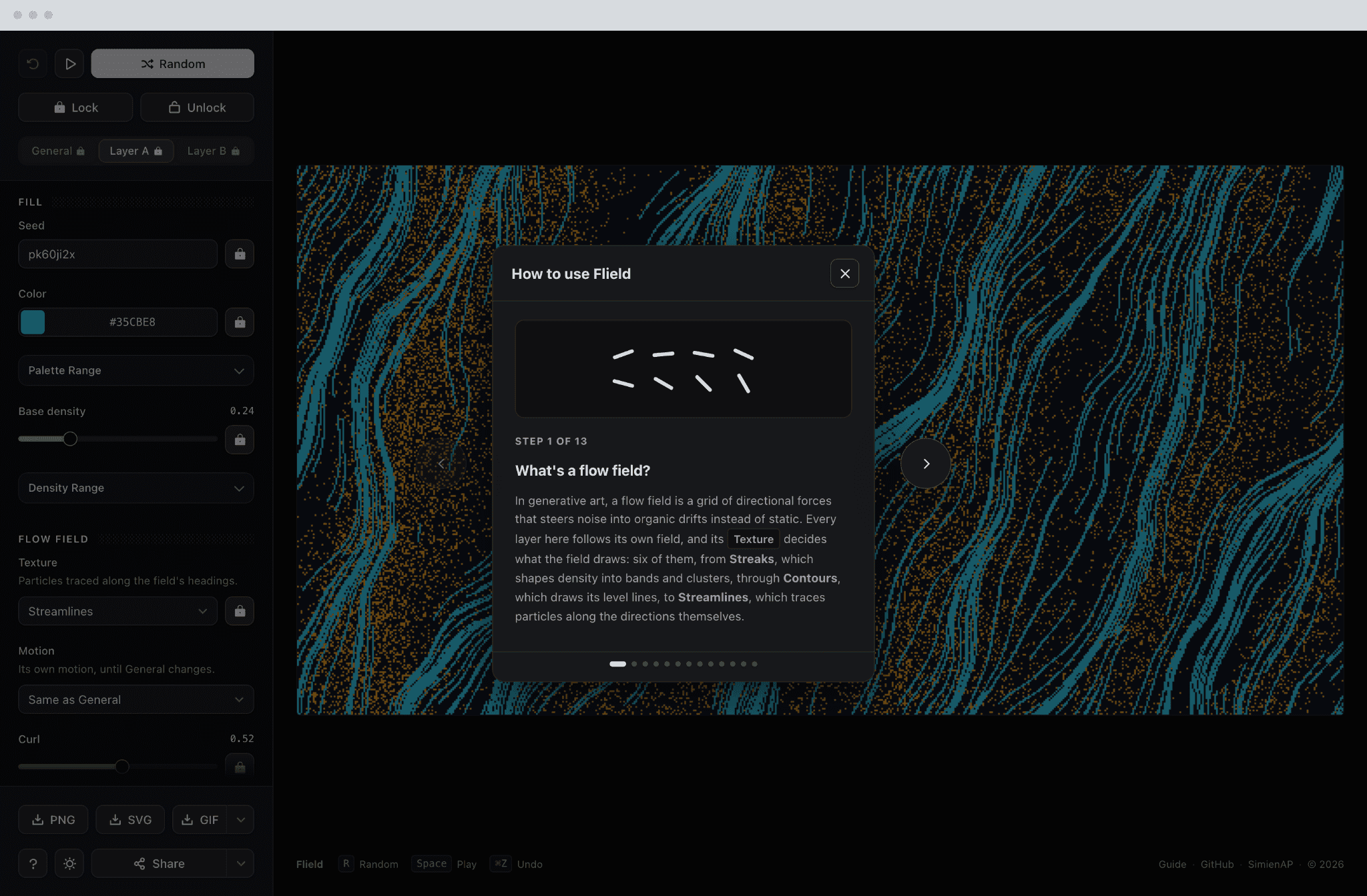Toggle the Curl lock icon
Screen dimensions: 1367x896
[x=240, y=767]
